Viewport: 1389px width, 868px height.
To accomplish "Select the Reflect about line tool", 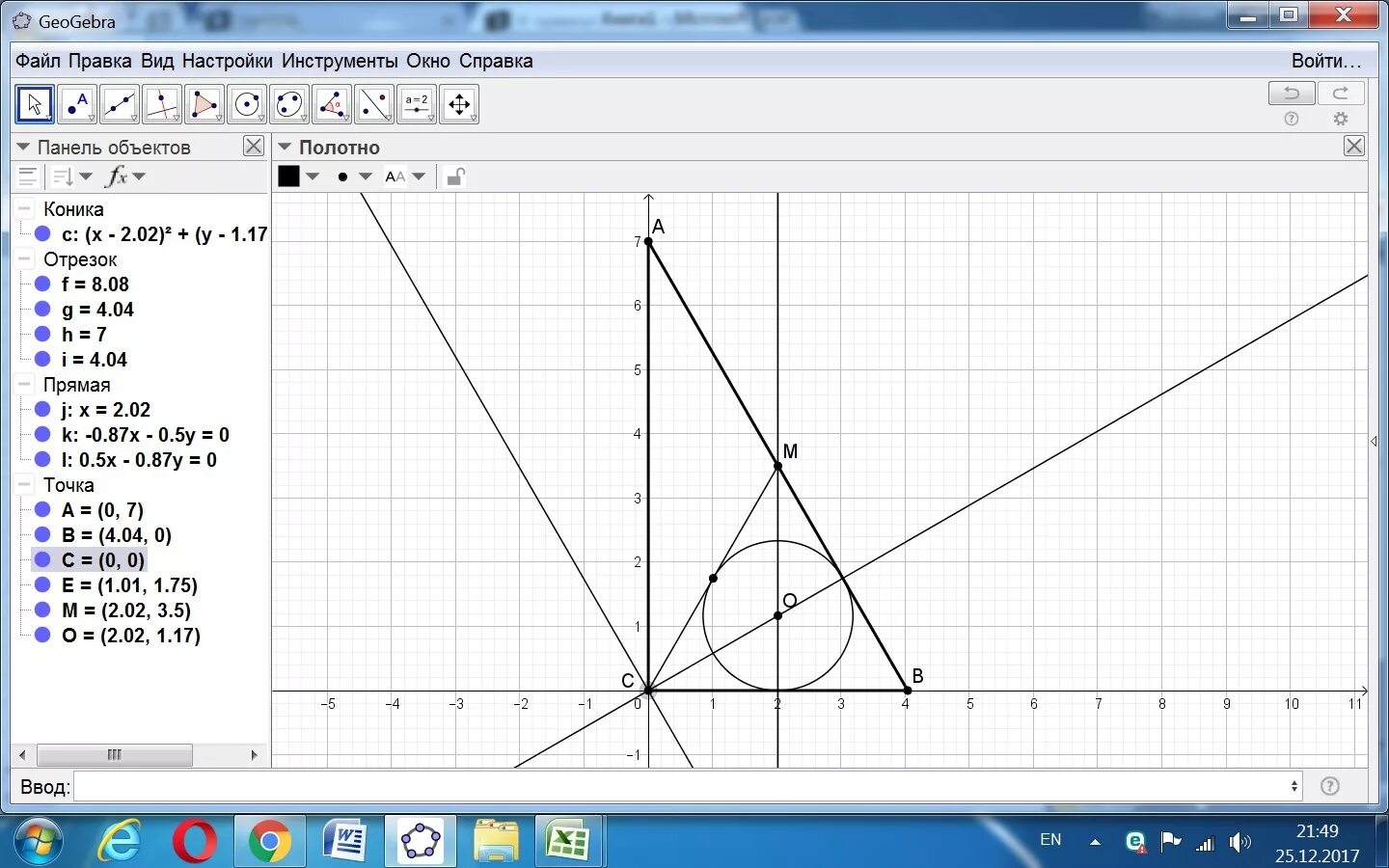I will [374, 104].
